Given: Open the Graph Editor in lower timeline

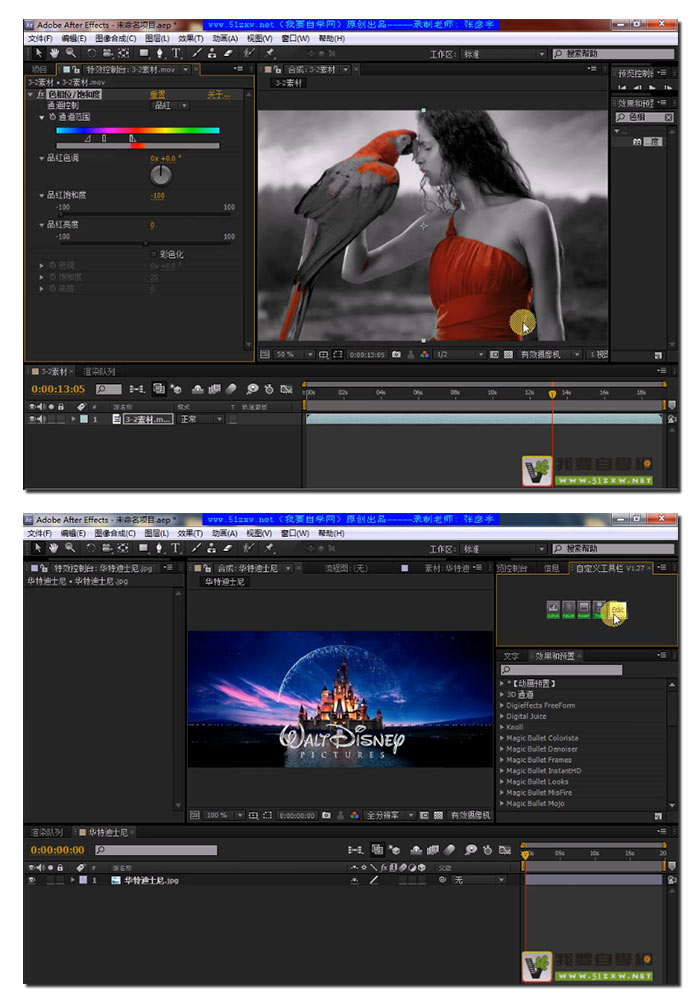Looking at the screenshot, I should (x=505, y=850).
